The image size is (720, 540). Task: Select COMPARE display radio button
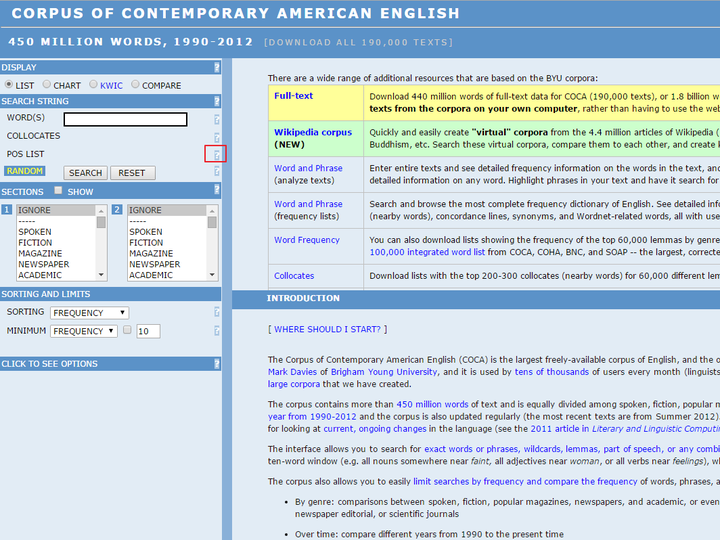tap(135, 84)
